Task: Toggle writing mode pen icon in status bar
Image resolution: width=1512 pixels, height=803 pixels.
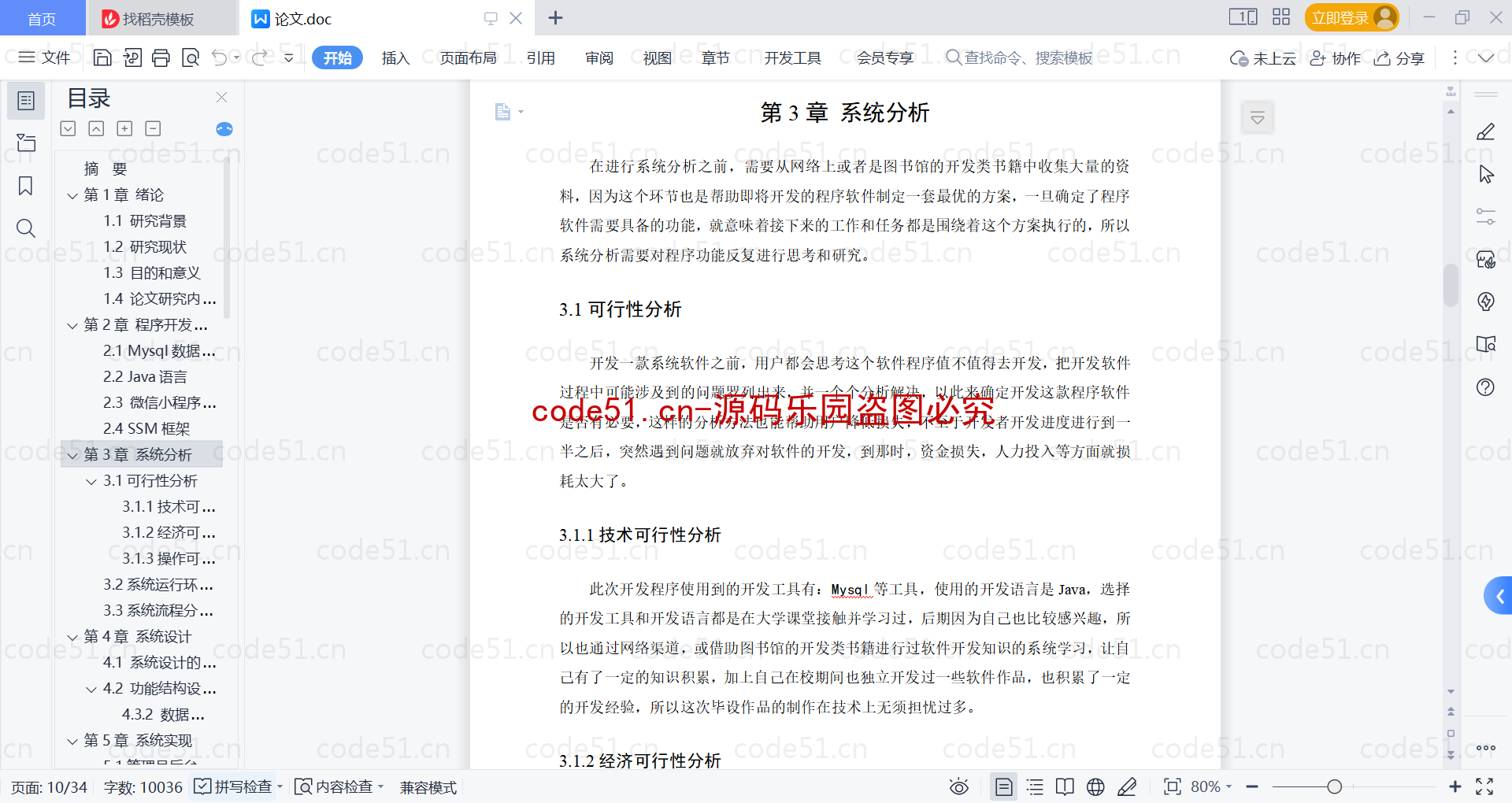Action: tap(1127, 786)
